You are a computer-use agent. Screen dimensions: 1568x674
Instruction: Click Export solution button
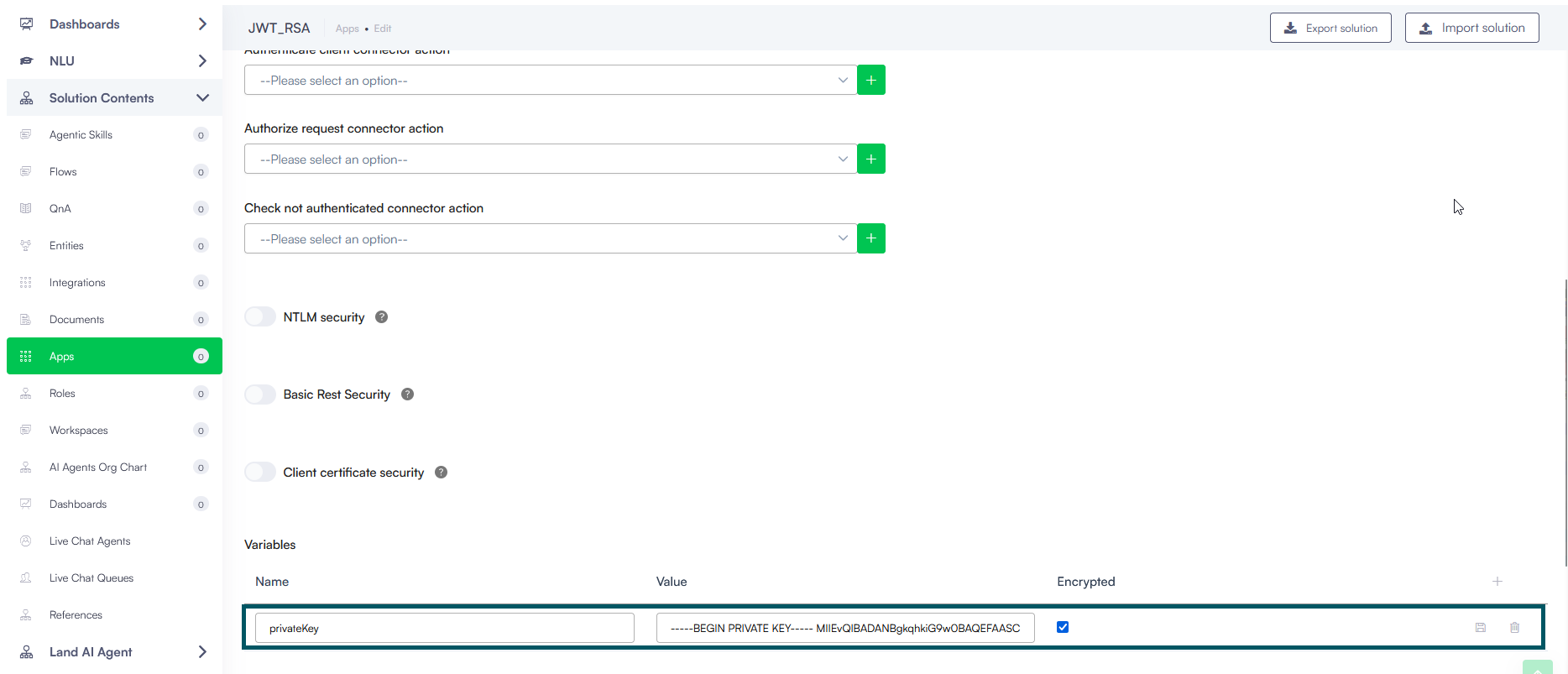(1330, 28)
